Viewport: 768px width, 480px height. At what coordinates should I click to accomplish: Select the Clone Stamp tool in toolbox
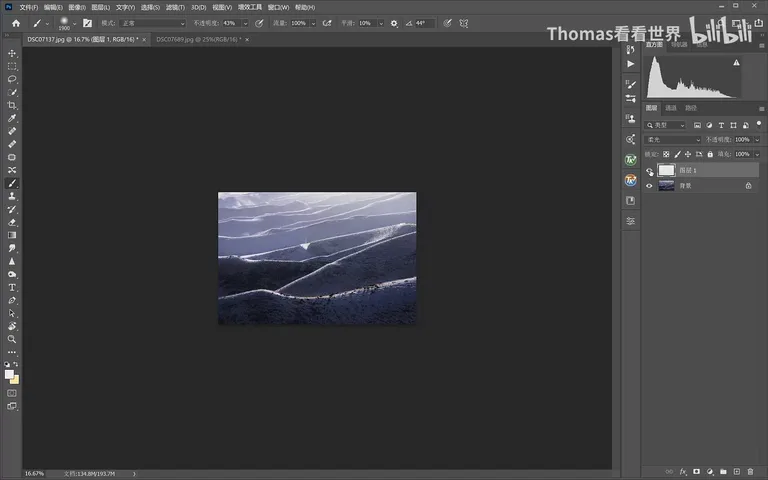[12, 196]
